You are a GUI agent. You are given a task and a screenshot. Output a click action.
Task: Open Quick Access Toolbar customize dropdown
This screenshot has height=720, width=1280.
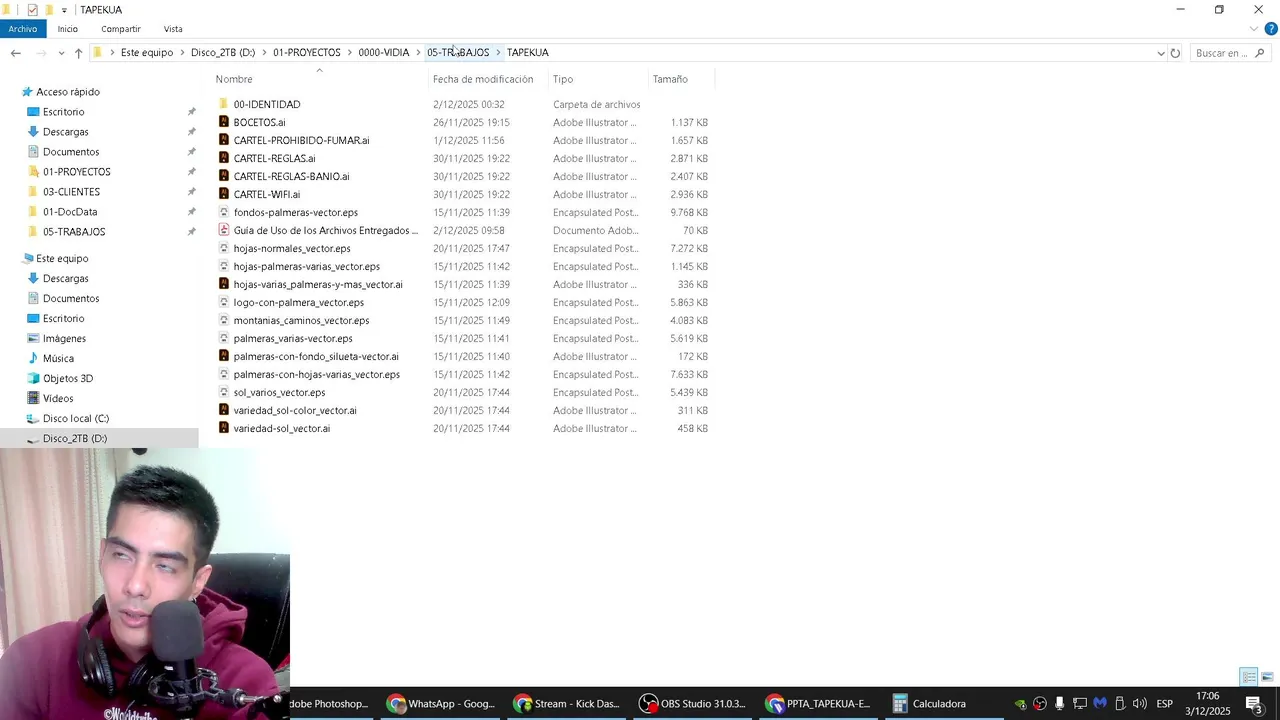[x=64, y=10]
